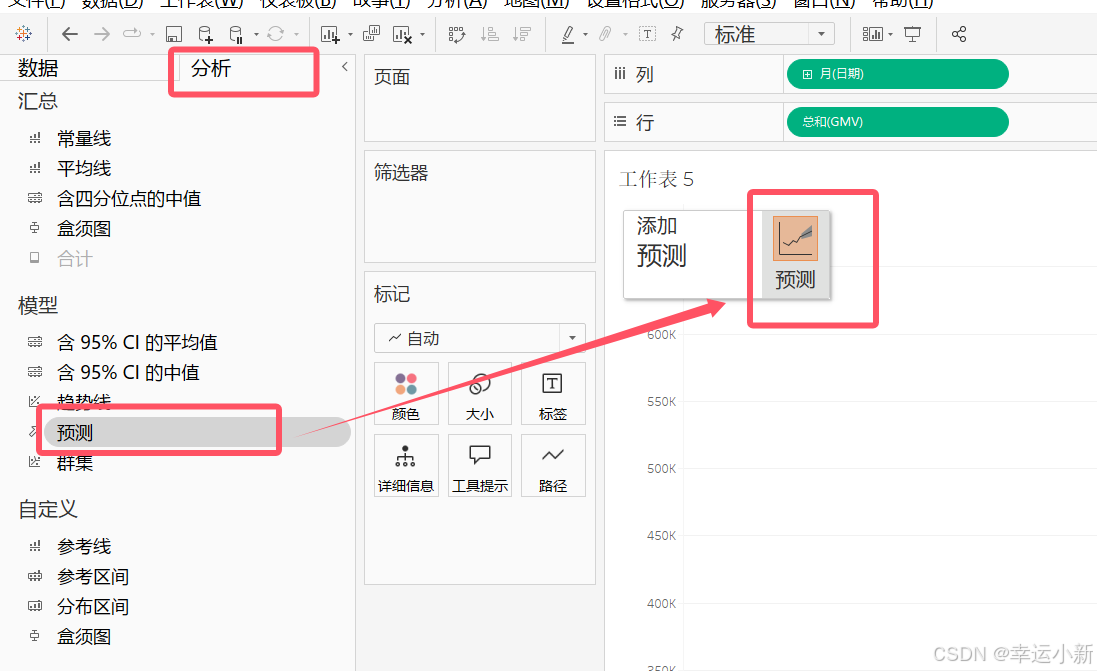Open the 颜色 color card in marks
The image size is (1097, 671).
click(406, 393)
